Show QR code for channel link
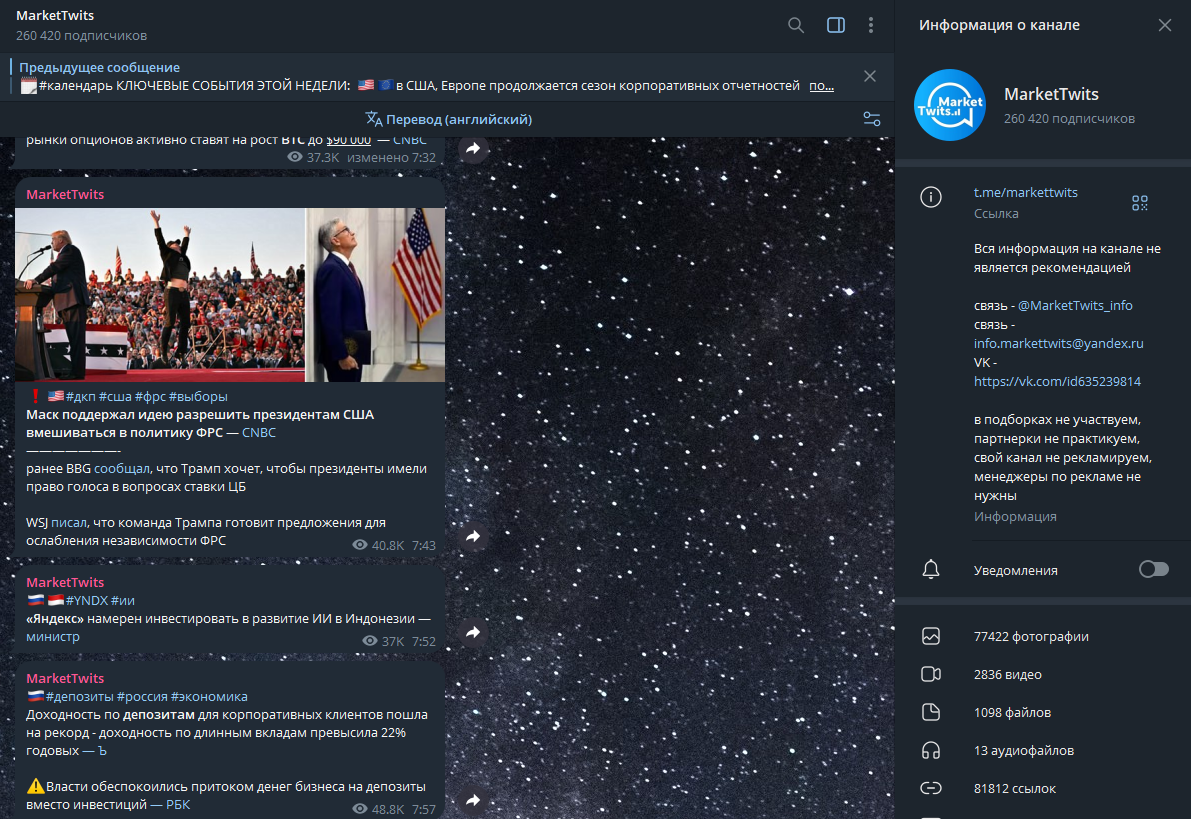Viewport: 1191px width, 819px height. click(1139, 203)
